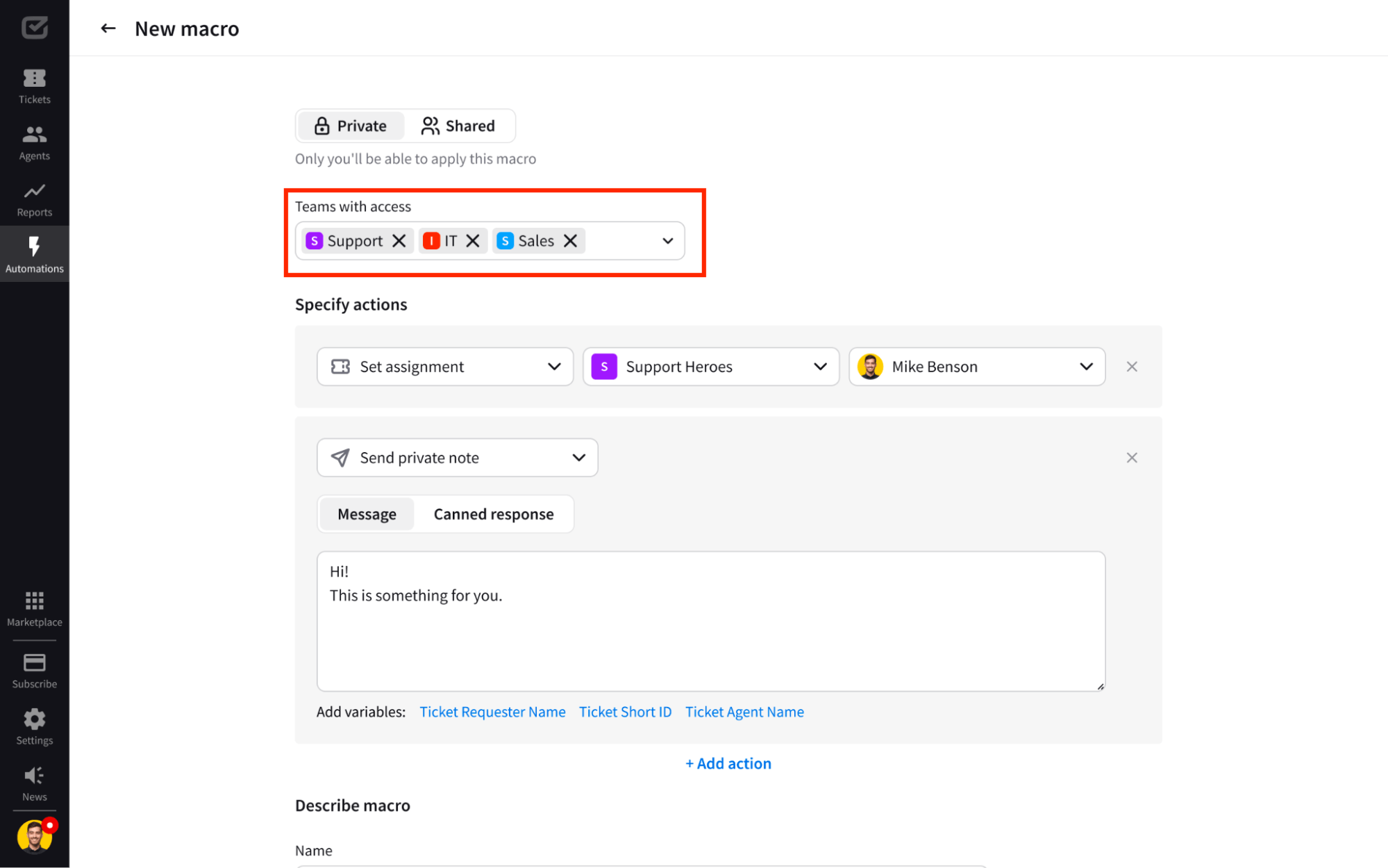Remove the Sales team tag

pyautogui.click(x=570, y=241)
